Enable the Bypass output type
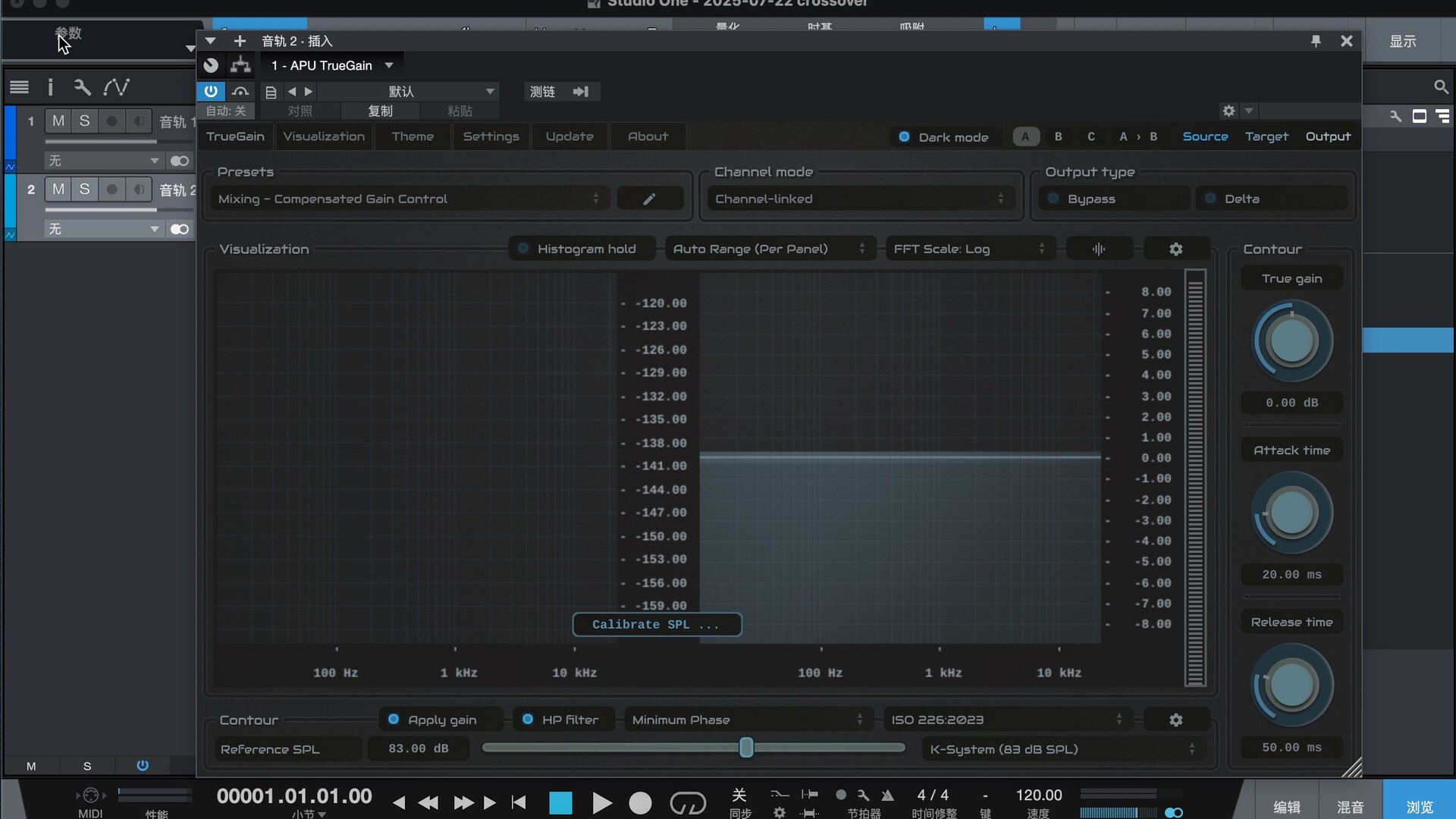The image size is (1456, 819). 1115,199
